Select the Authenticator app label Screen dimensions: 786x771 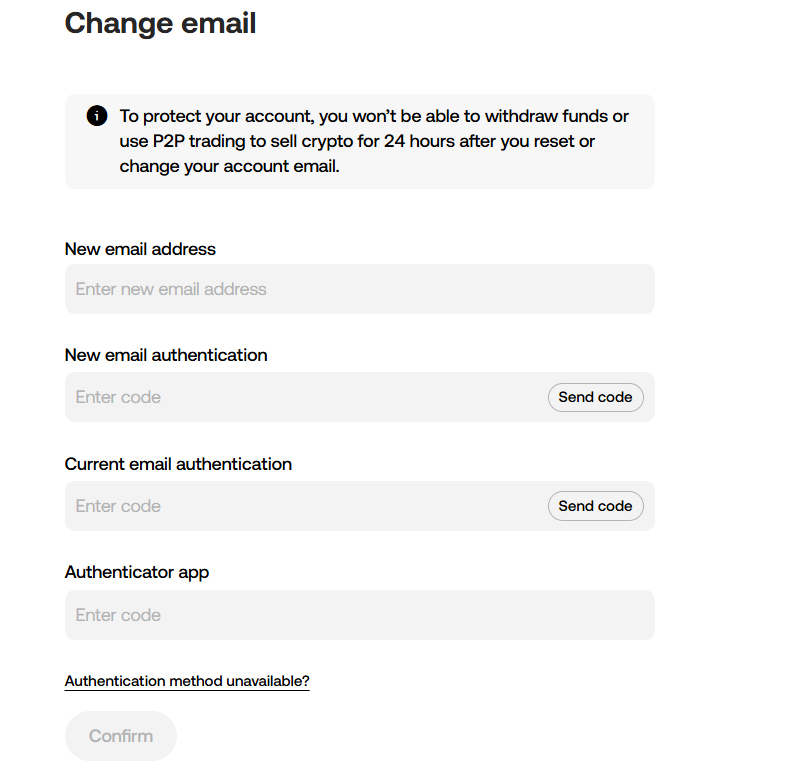[x=137, y=572]
